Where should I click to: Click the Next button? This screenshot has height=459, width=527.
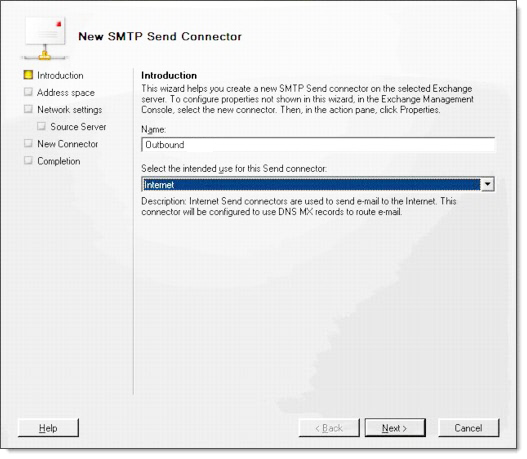coord(395,428)
